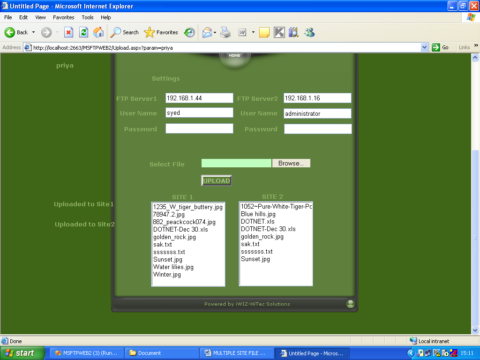Select Sunset.jpg in Site 2 list

(x=255, y=259)
